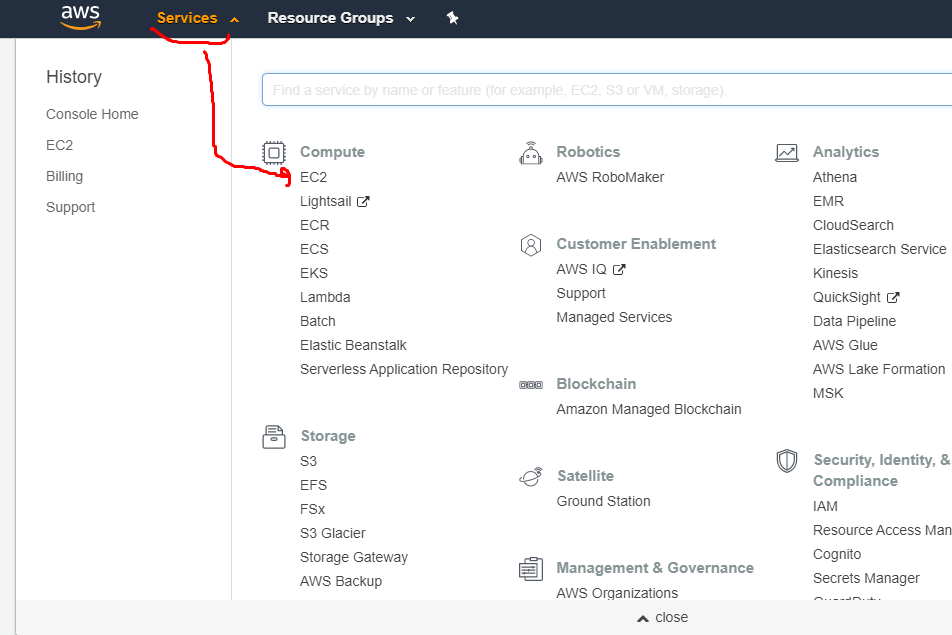This screenshot has width=952, height=635.
Task: Open the Services menu
Action: coord(190,17)
